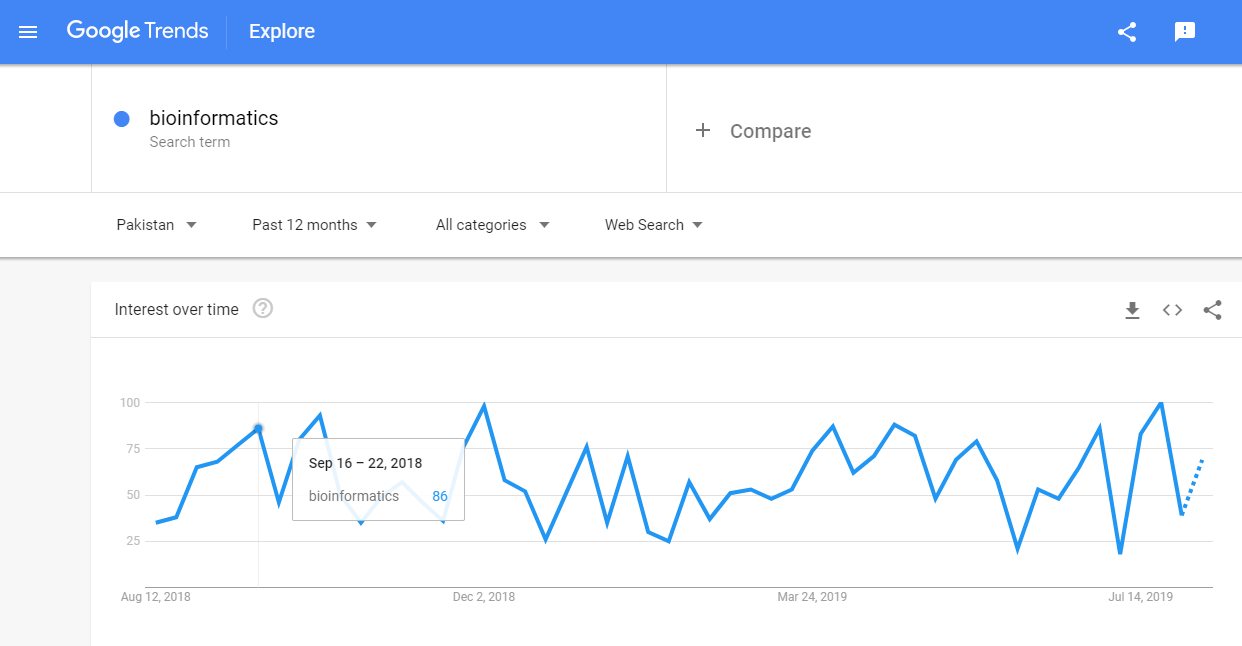1242x646 pixels.
Task: Click the Dec 2, 2018 peak on chart
Action: click(484, 407)
